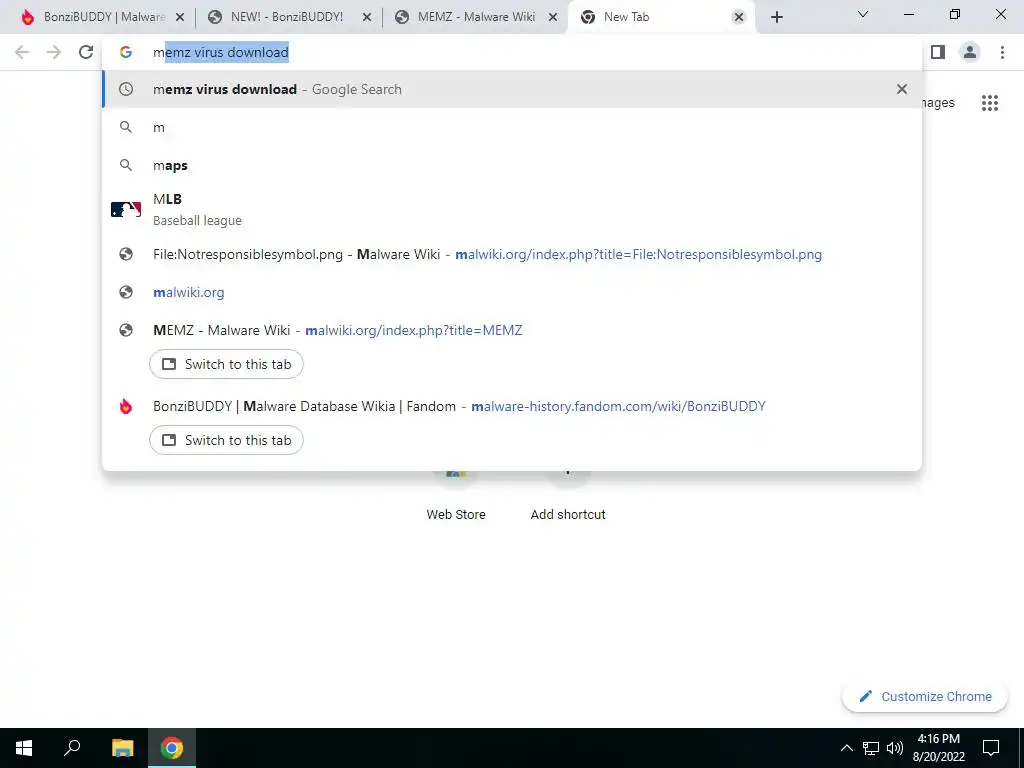Image resolution: width=1024 pixels, height=768 pixels.
Task: Open the malwiki.org suggestion
Action: pos(512,292)
